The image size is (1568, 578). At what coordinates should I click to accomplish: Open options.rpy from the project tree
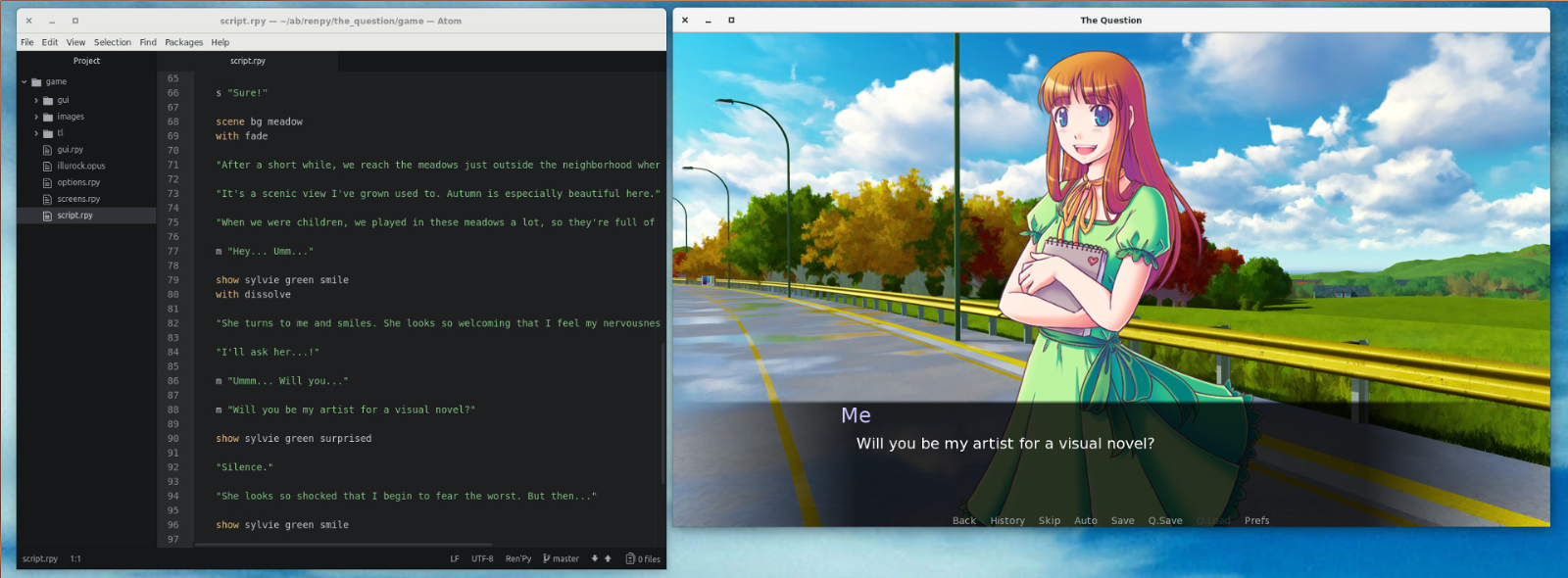click(78, 182)
